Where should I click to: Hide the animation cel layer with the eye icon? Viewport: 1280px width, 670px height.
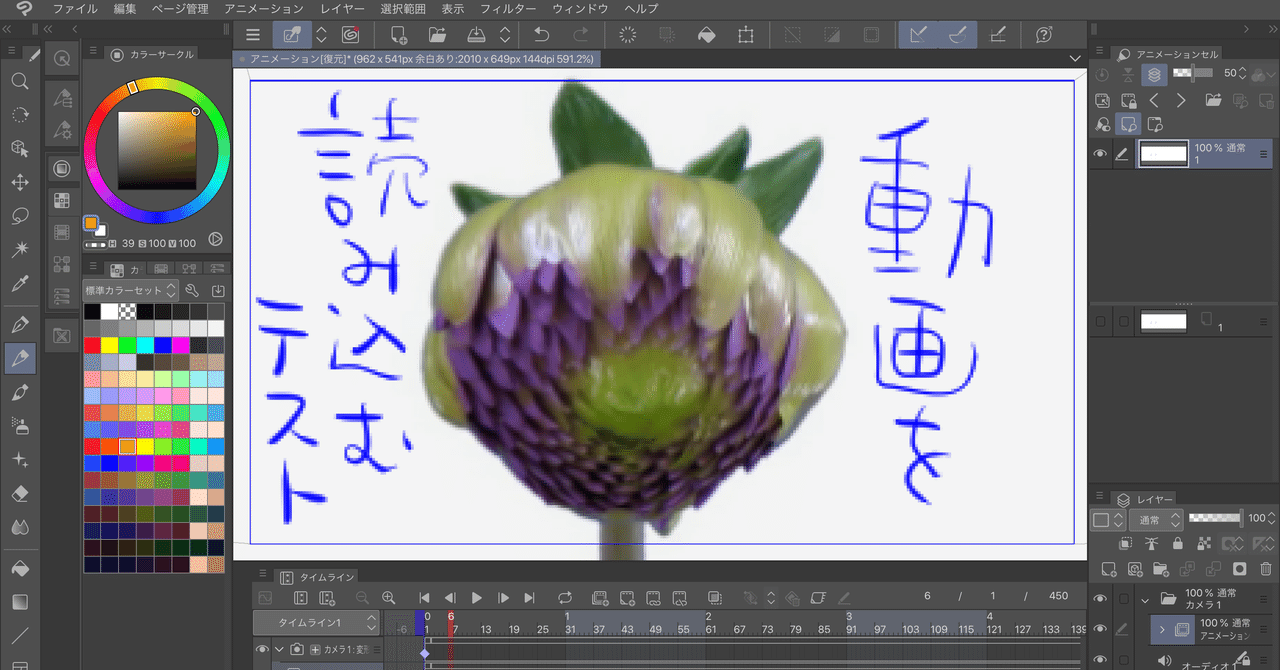tap(1099, 154)
